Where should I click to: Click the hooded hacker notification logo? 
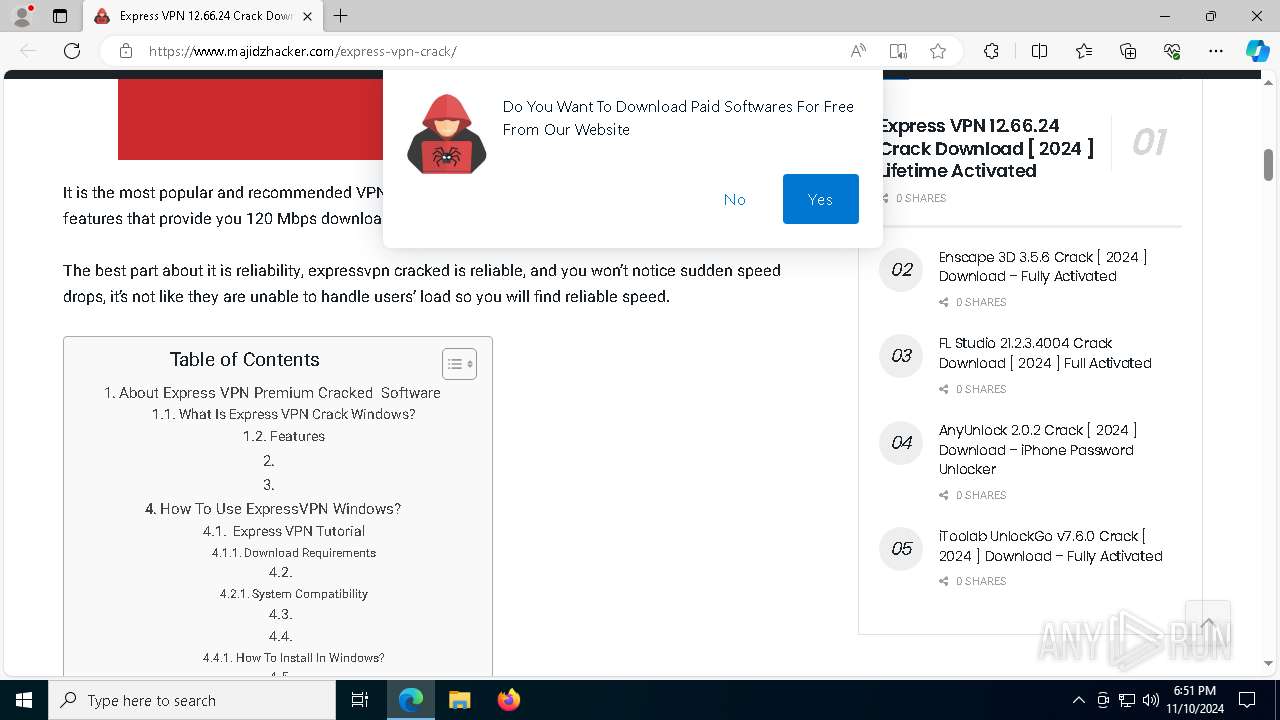click(446, 134)
